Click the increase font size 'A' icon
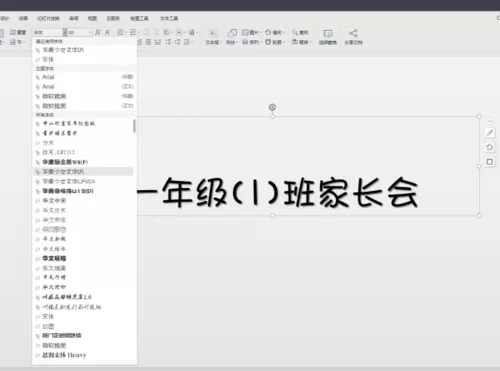 [x=98, y=32]
